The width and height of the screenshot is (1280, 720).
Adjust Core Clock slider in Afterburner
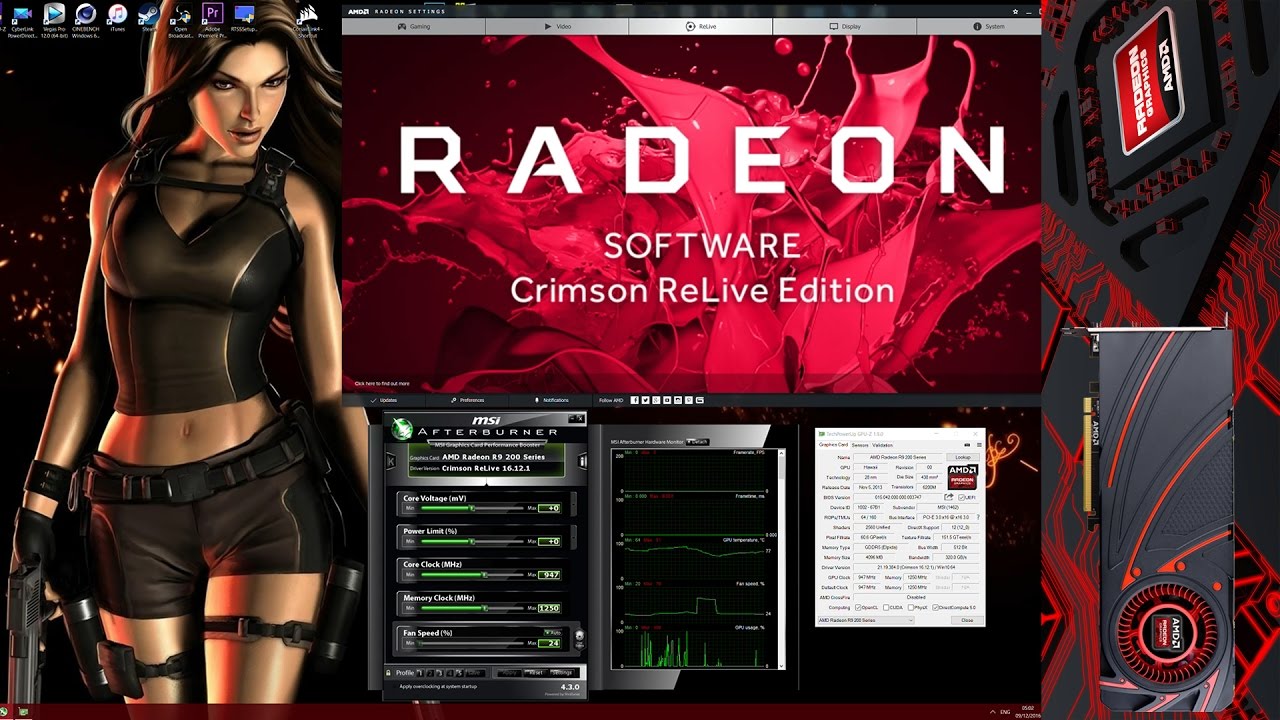coord(472,574)
